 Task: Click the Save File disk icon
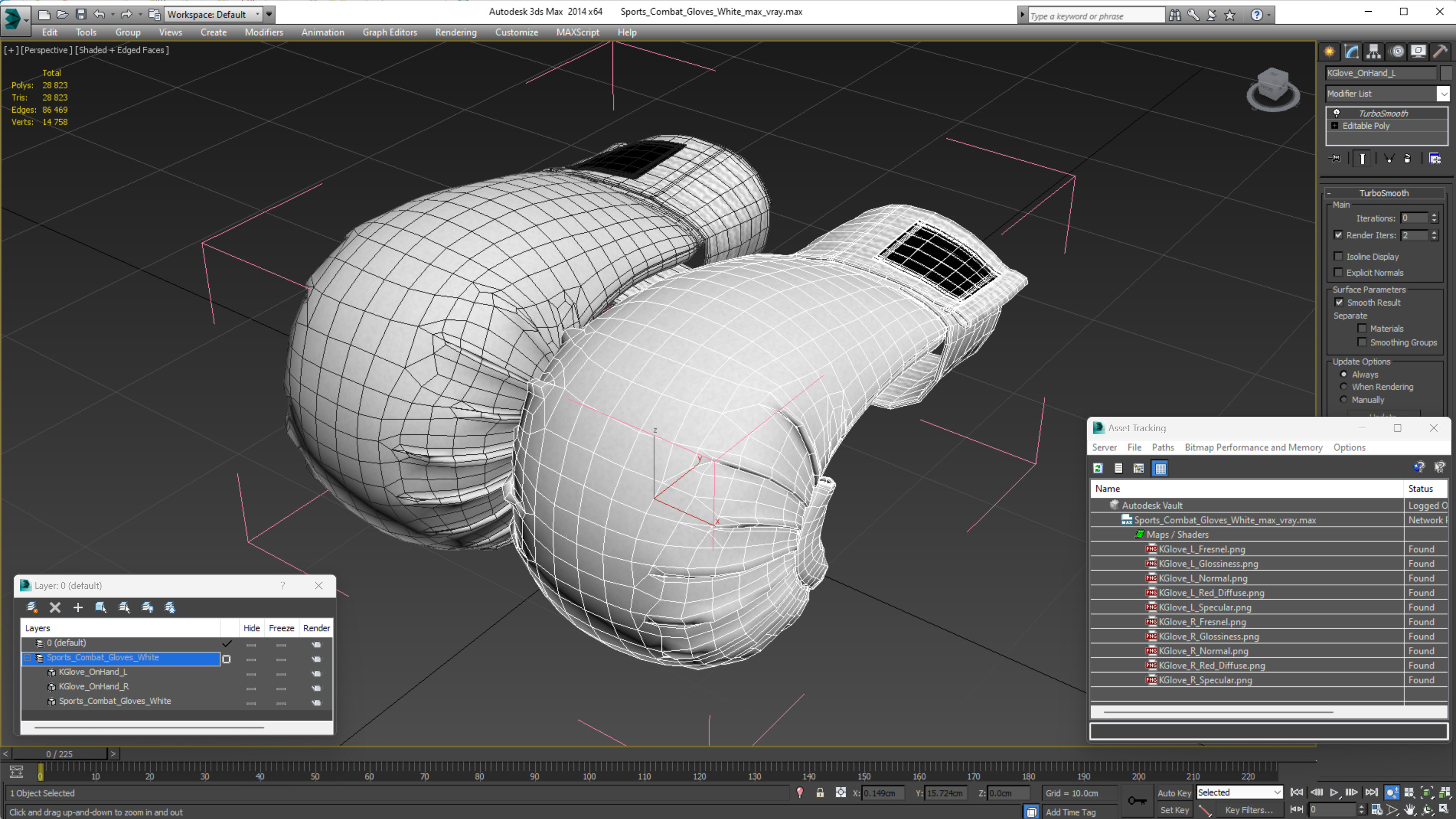coord(81,14)
